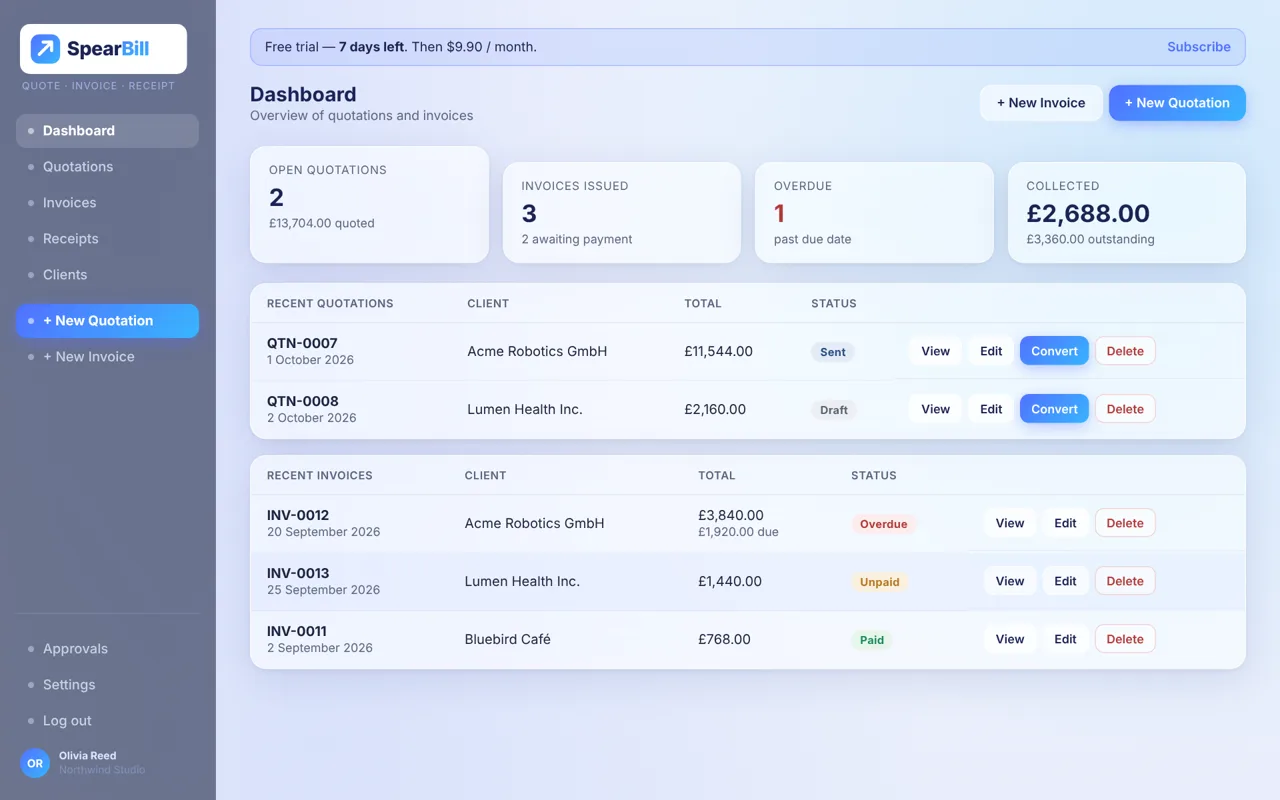Screen dimensions: 1280x800
Task: Navigate to Clients in the sidebar
Action: (107, 275)
